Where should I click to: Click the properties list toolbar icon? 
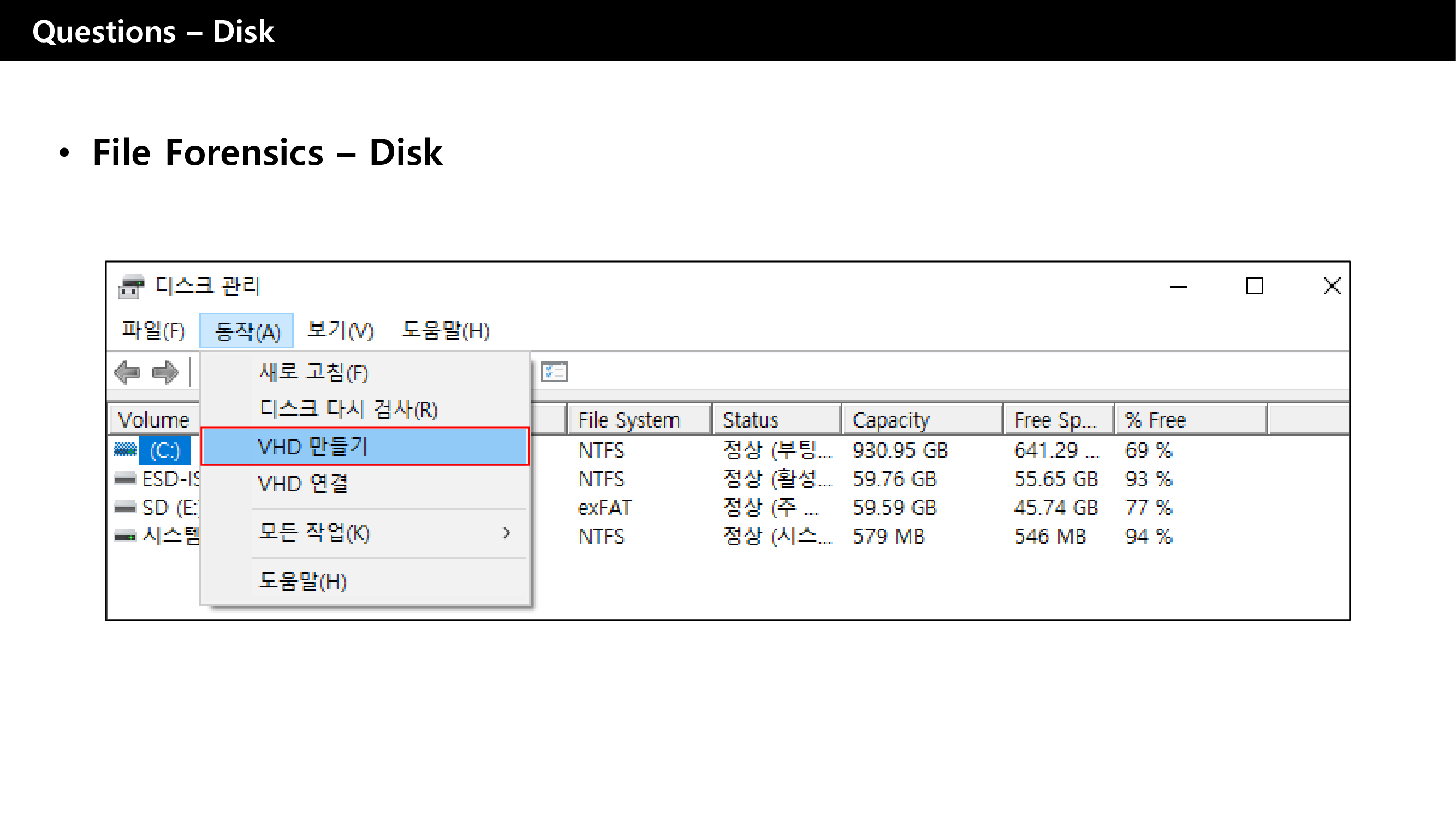click(554, 372)
